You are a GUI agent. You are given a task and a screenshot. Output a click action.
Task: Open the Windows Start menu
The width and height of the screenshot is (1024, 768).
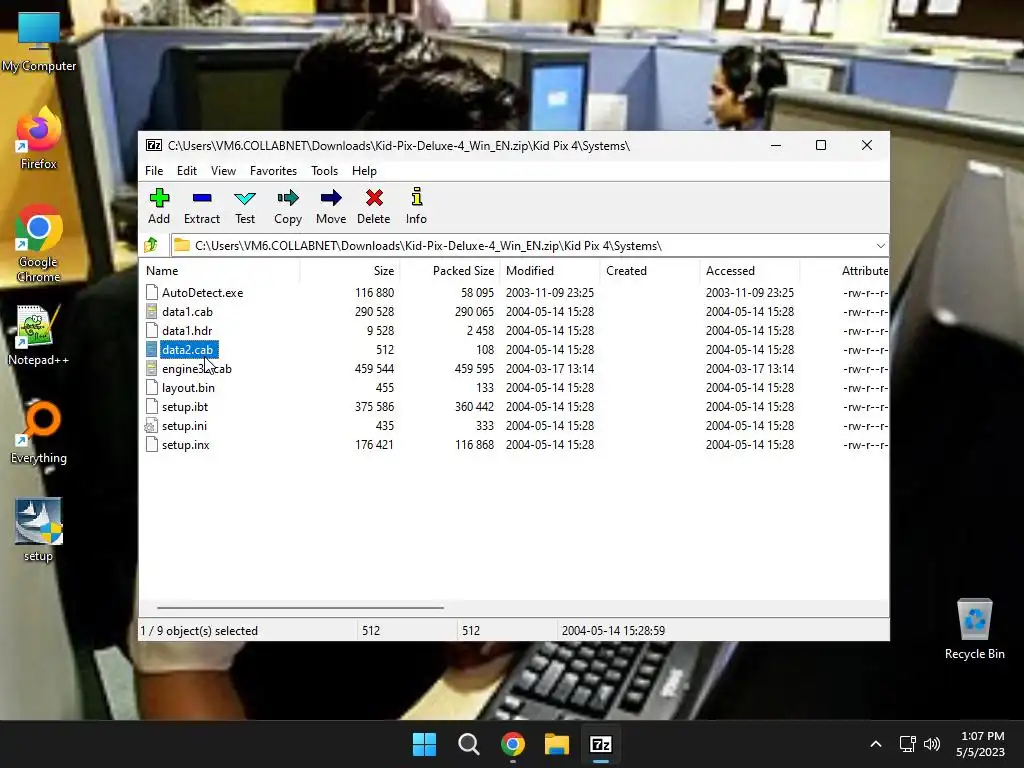click(424, 744)
